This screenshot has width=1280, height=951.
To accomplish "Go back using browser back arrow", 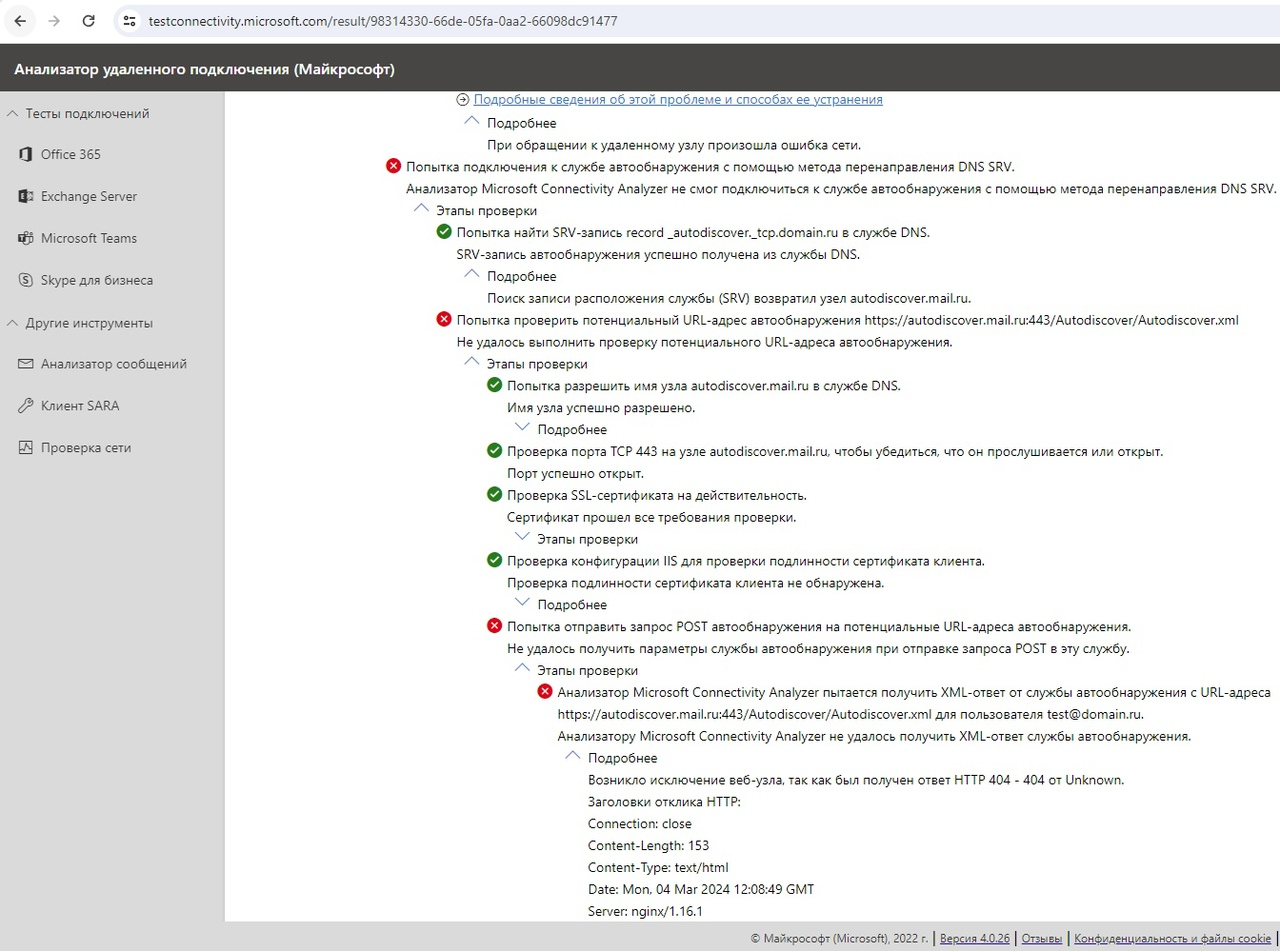I will (20, 20).
